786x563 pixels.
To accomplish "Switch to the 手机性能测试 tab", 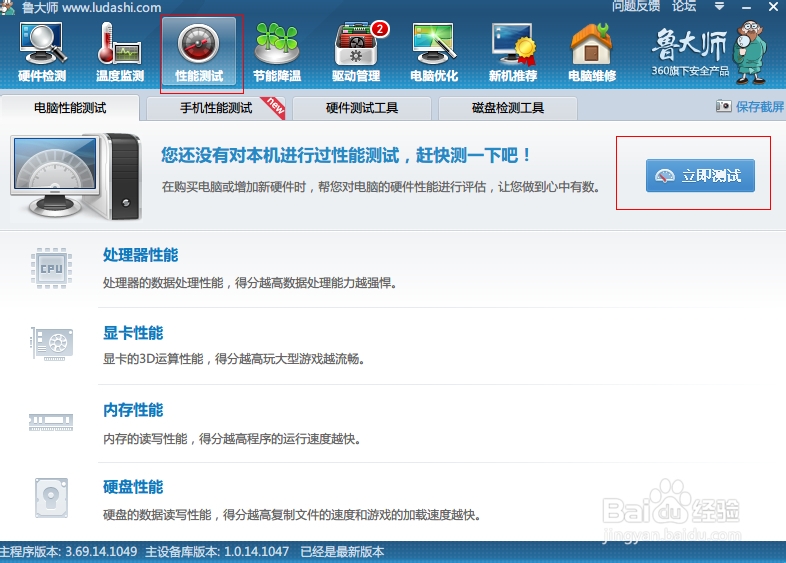I will pyautogui.click(x=216, y=108).
